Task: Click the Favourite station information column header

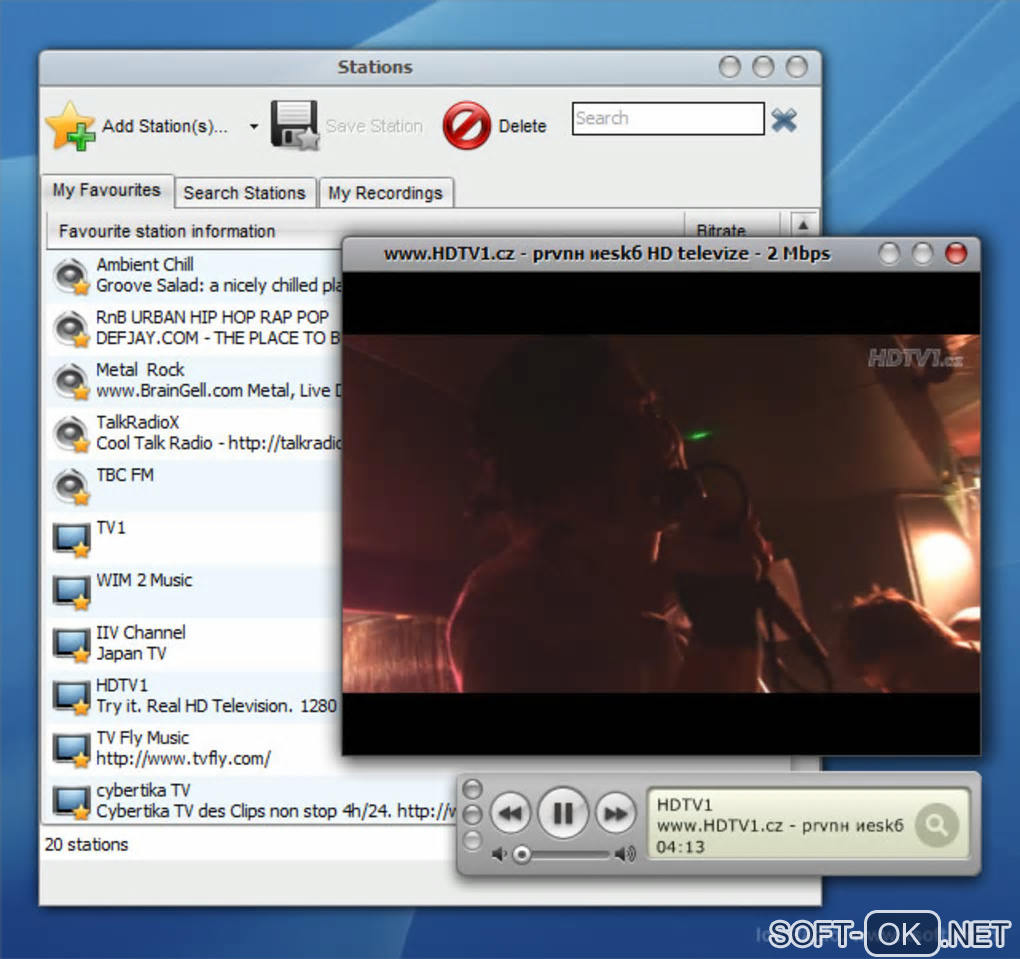Action: click(x=167, y=231)
